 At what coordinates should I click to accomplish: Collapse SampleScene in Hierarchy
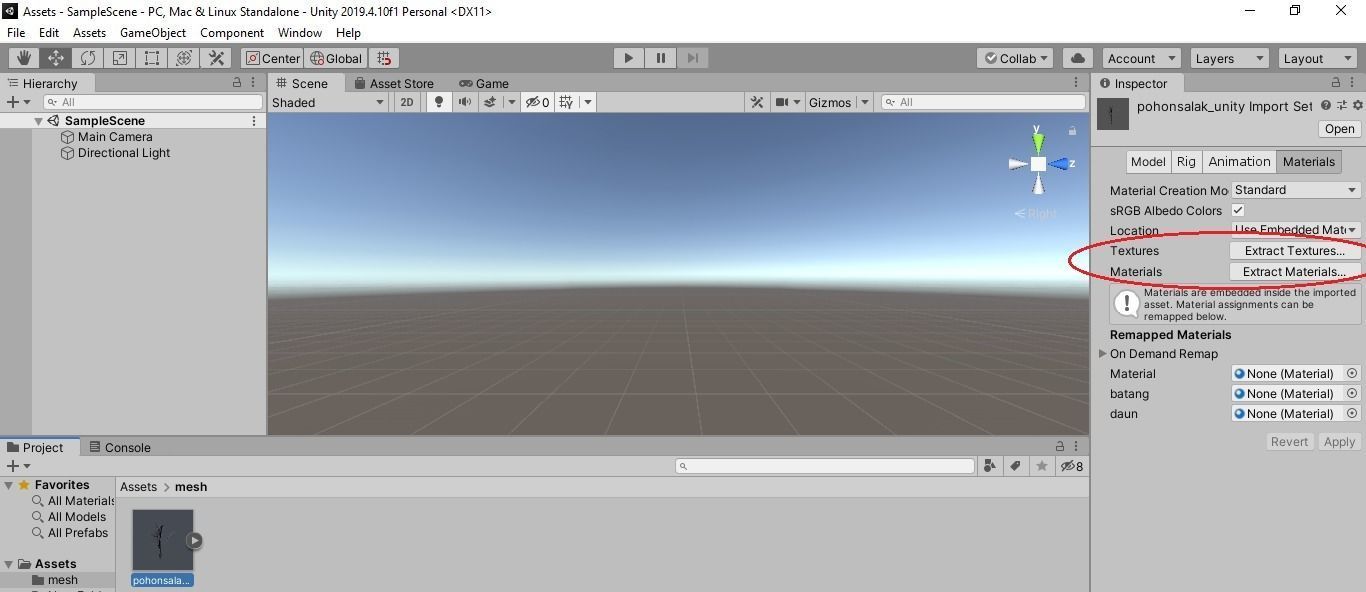click(x=39, y=121)
